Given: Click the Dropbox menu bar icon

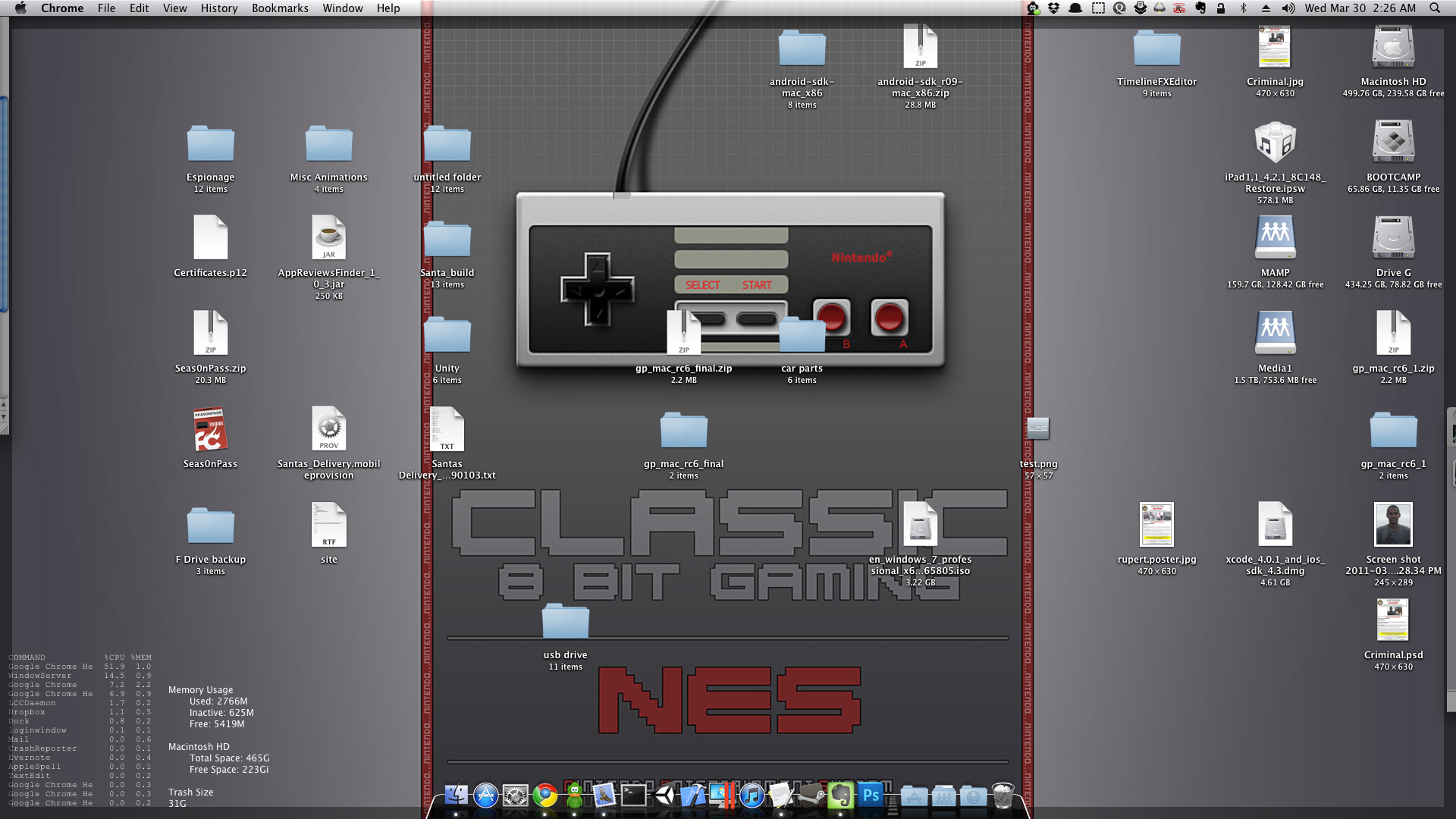Looking at the screenshot, I should 1053,8.
